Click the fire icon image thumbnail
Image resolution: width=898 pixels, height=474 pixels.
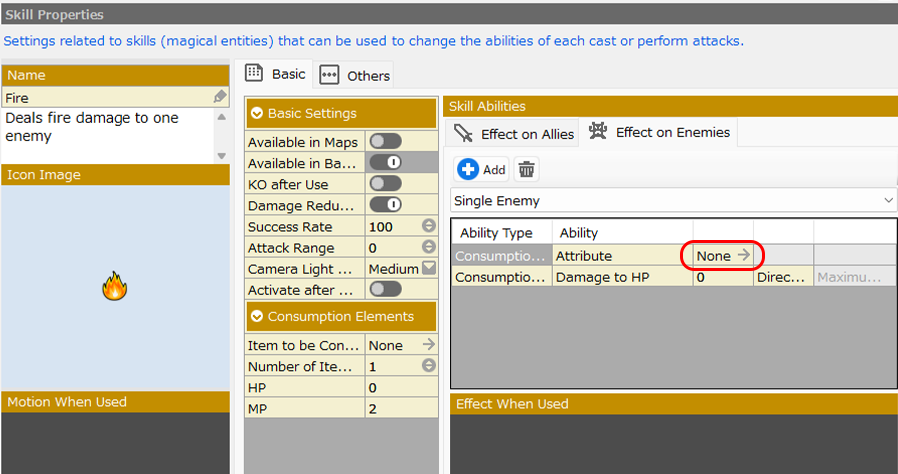(115, 288)
